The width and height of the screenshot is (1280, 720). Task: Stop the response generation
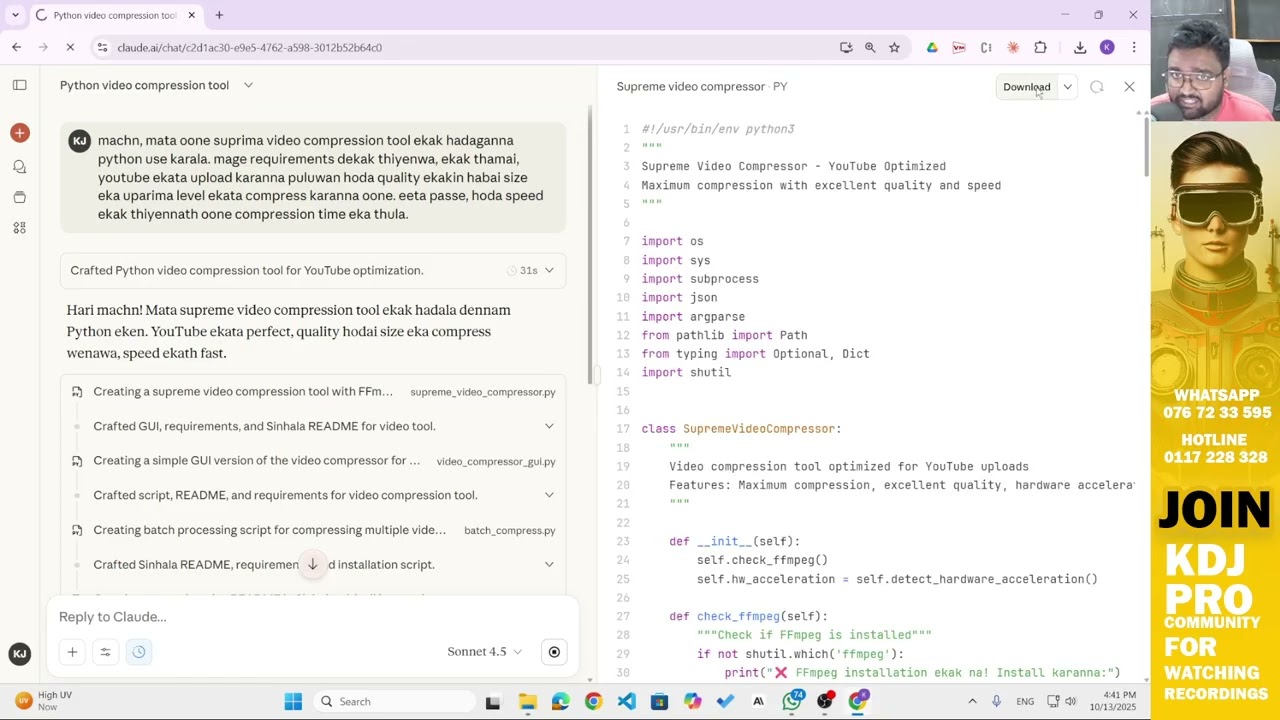[x=554, y=652]
